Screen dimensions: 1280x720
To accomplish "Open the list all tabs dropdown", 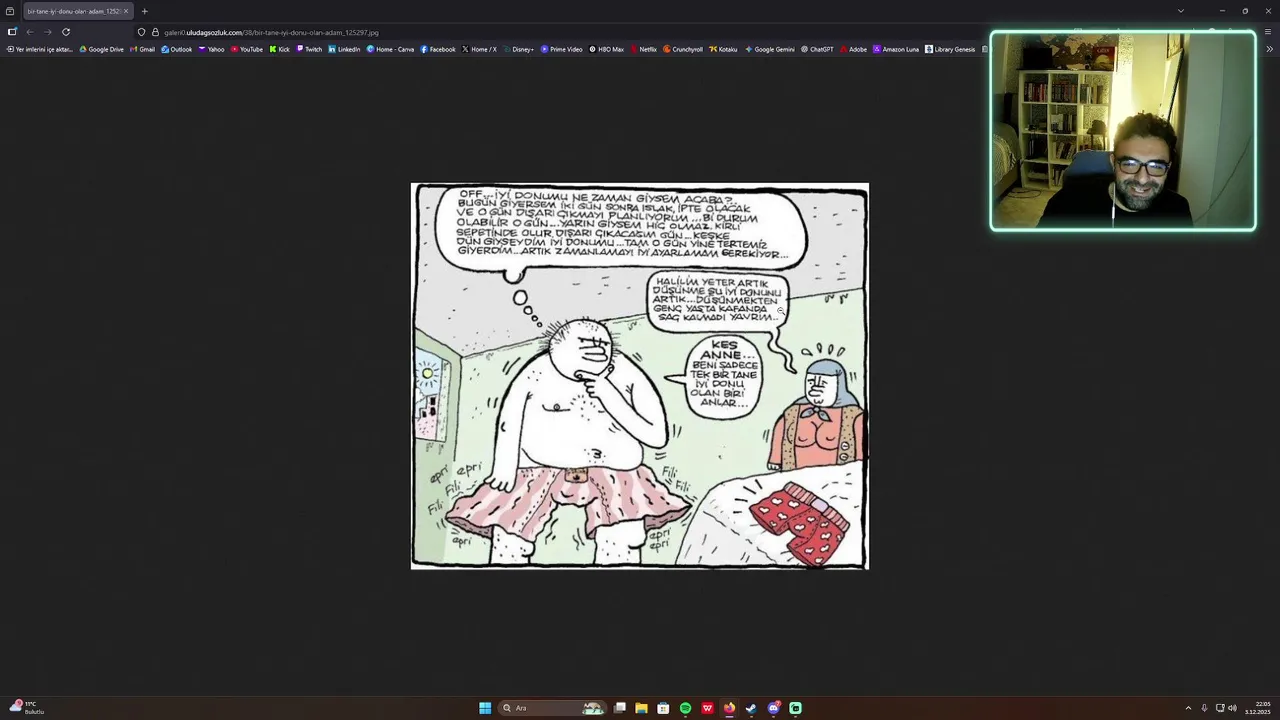I will pyautogui.click(x=1180, y=11).
